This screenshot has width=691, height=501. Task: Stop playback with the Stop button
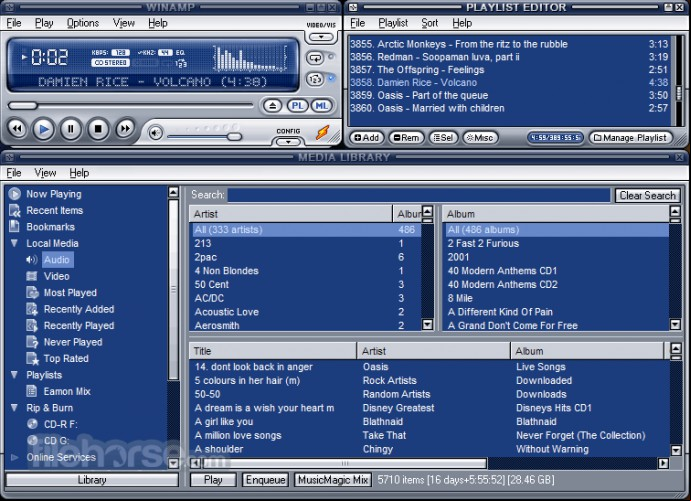coord(98,129)
